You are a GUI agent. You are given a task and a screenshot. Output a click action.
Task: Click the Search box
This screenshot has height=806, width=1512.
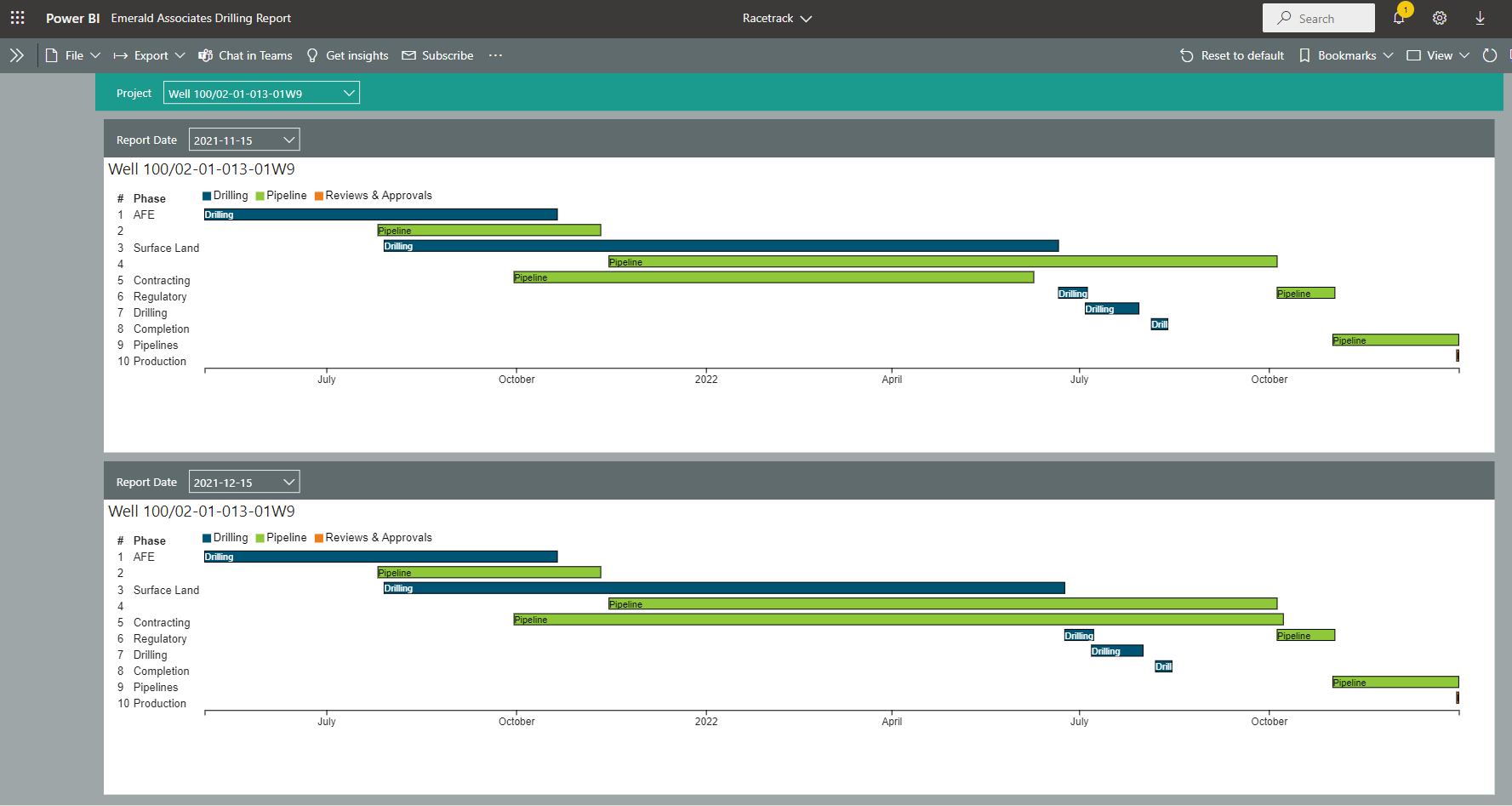pos(1318,18)
